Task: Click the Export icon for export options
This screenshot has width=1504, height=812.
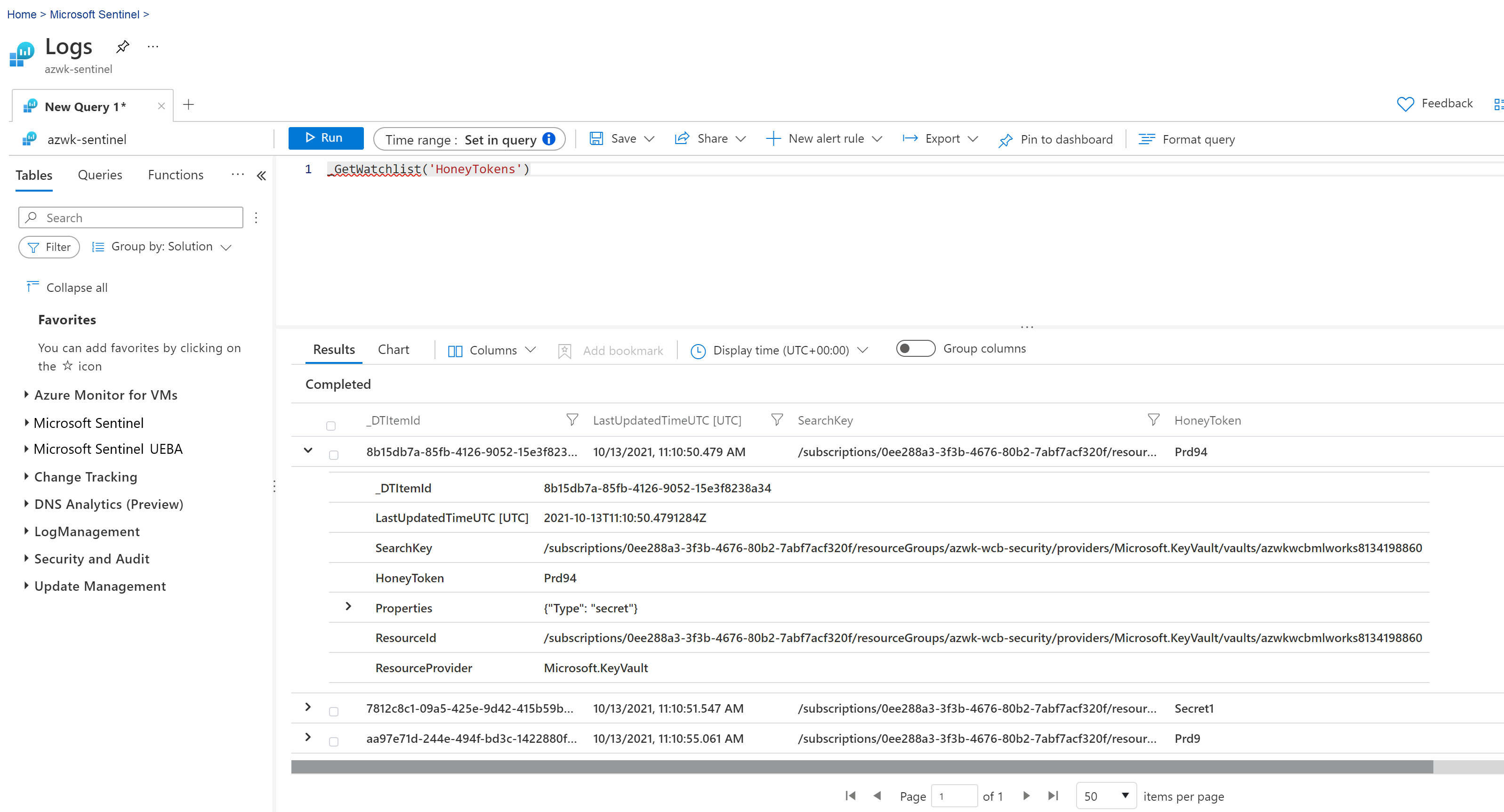Action: (x=909, y=139)
